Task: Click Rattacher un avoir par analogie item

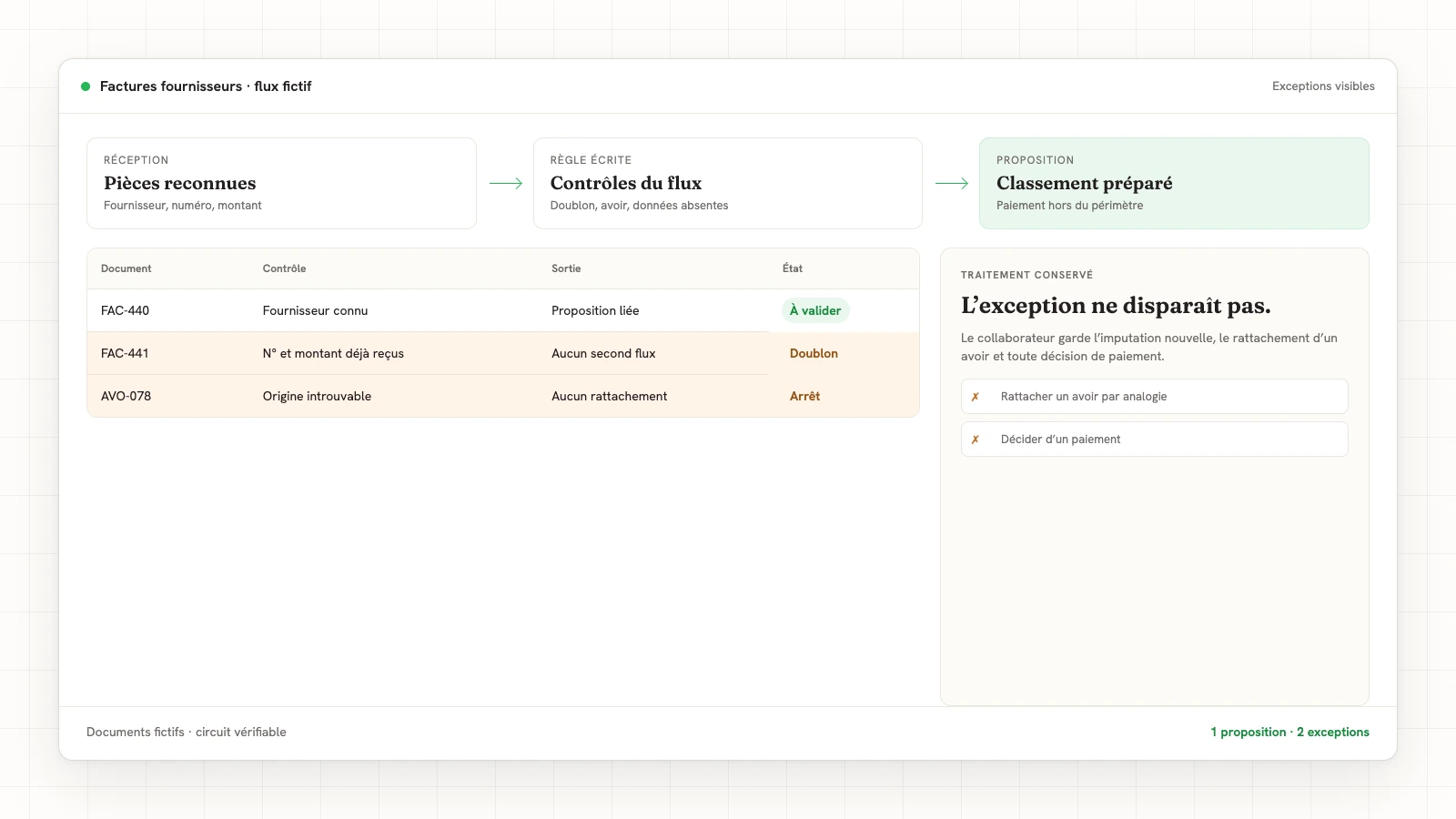Action: click(1155, 397)
